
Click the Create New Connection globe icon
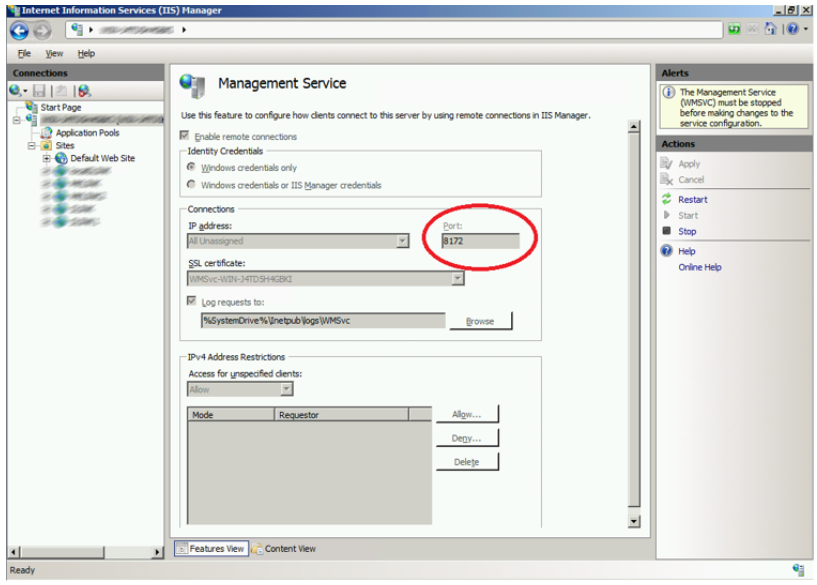tap(16, 91)
